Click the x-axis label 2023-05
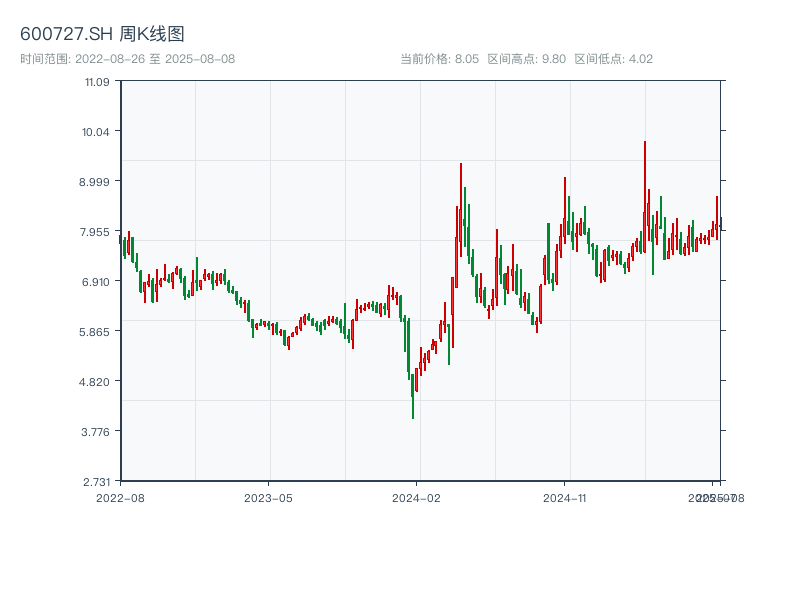Viewport: 800px width, 600px height. (268, 498)
